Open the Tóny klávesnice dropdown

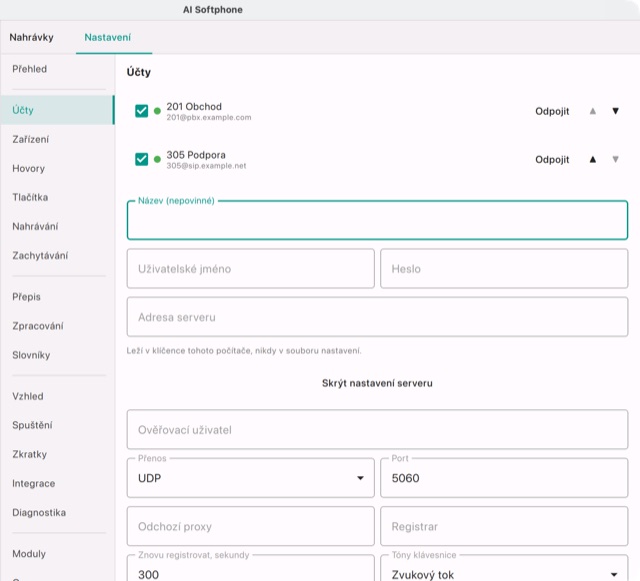tap(504, 568)
